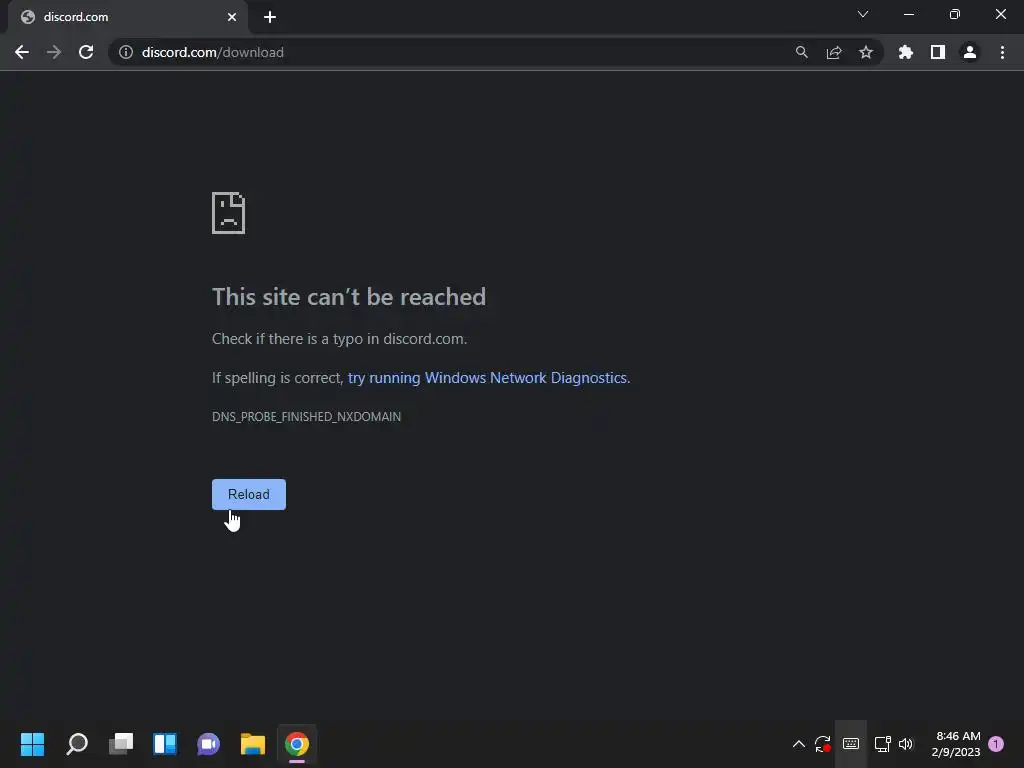1024x768 pixels.
Task: Open Task View on the taskbar
Action: point(121,744)
